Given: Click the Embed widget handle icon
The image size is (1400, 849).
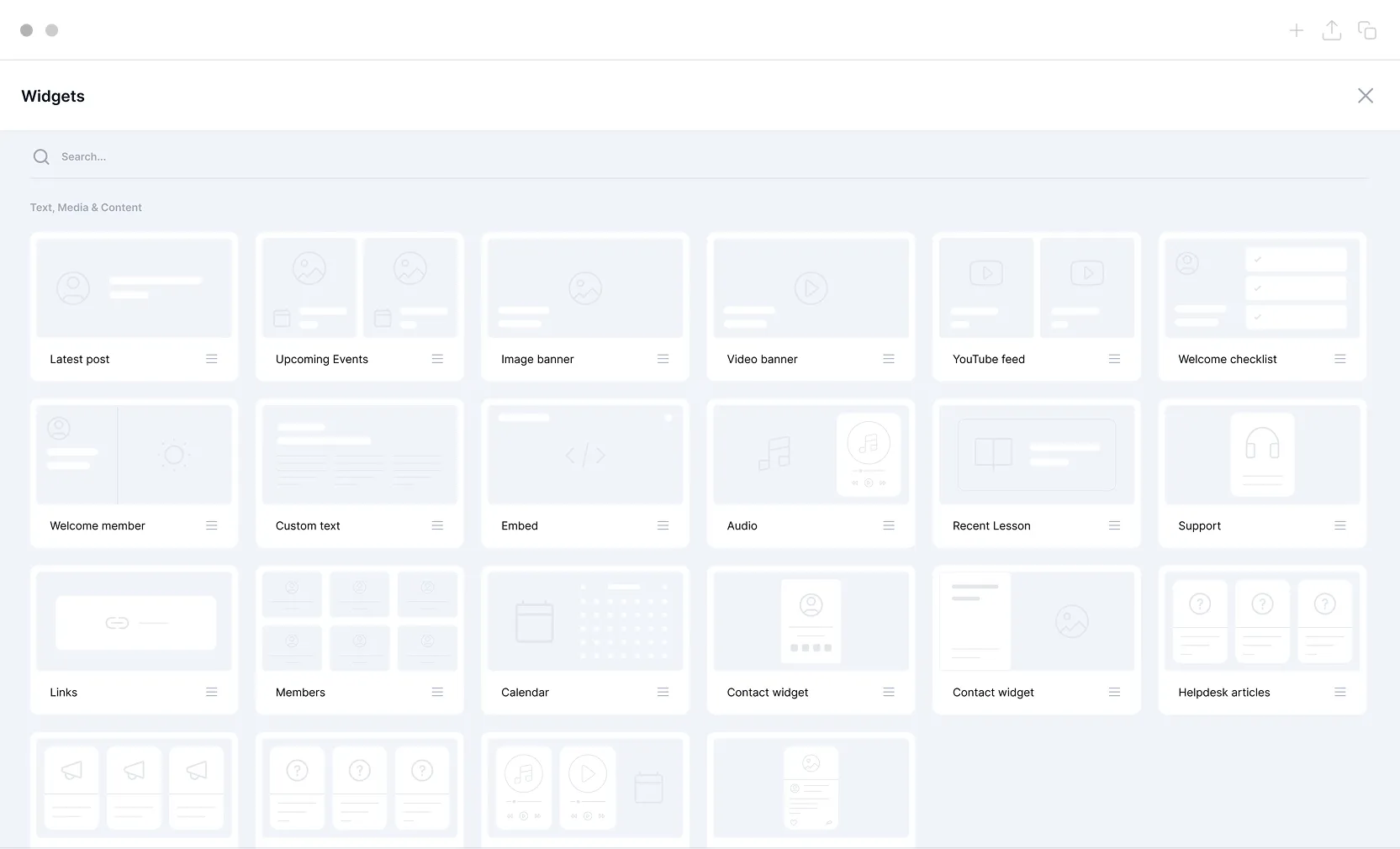Looking at the screenshot, I should 663,525.
